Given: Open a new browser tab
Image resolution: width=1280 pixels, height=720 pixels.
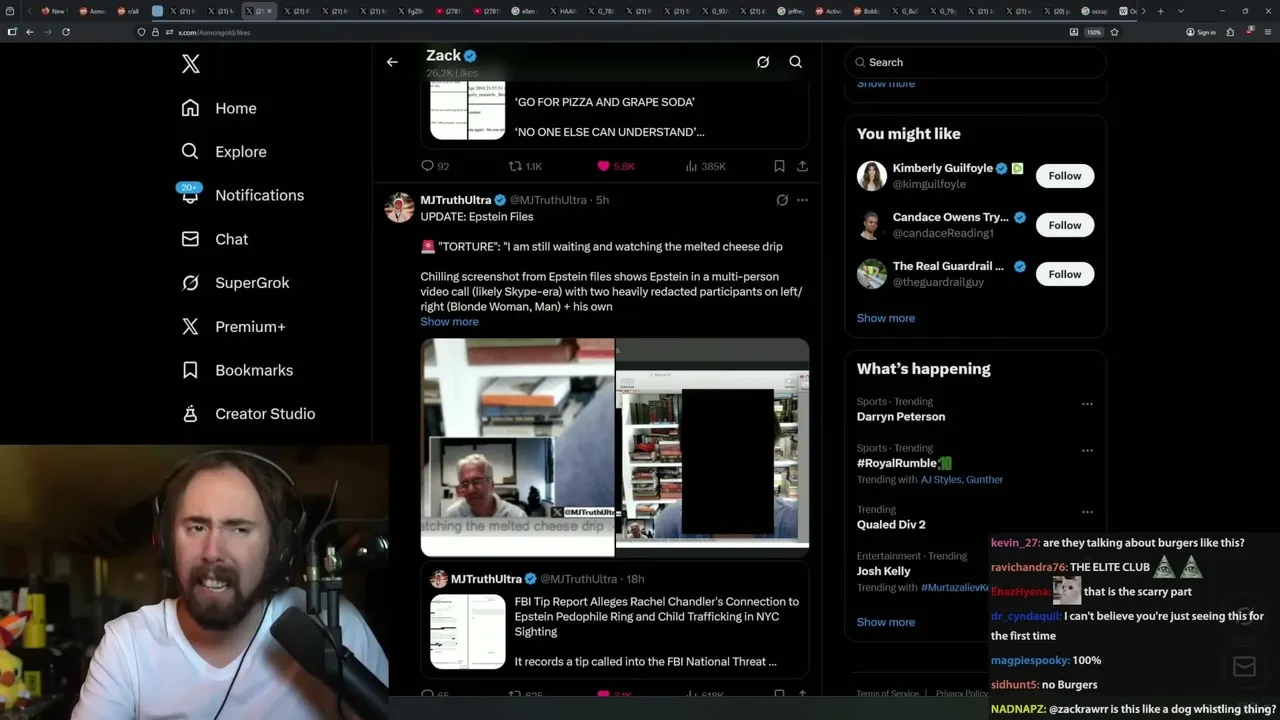Looking at the screenshot, I should point(1160,11).
